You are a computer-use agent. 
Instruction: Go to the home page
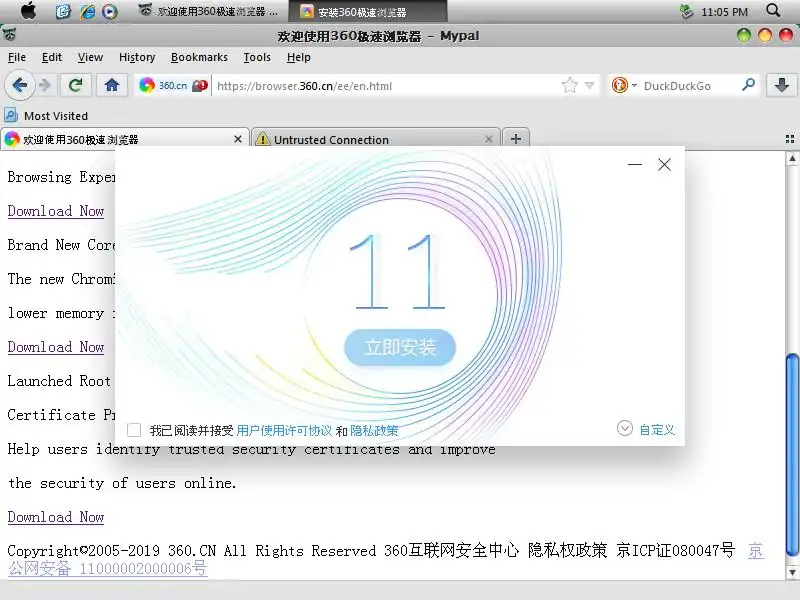pyautogui.click(x=112, y=85)
